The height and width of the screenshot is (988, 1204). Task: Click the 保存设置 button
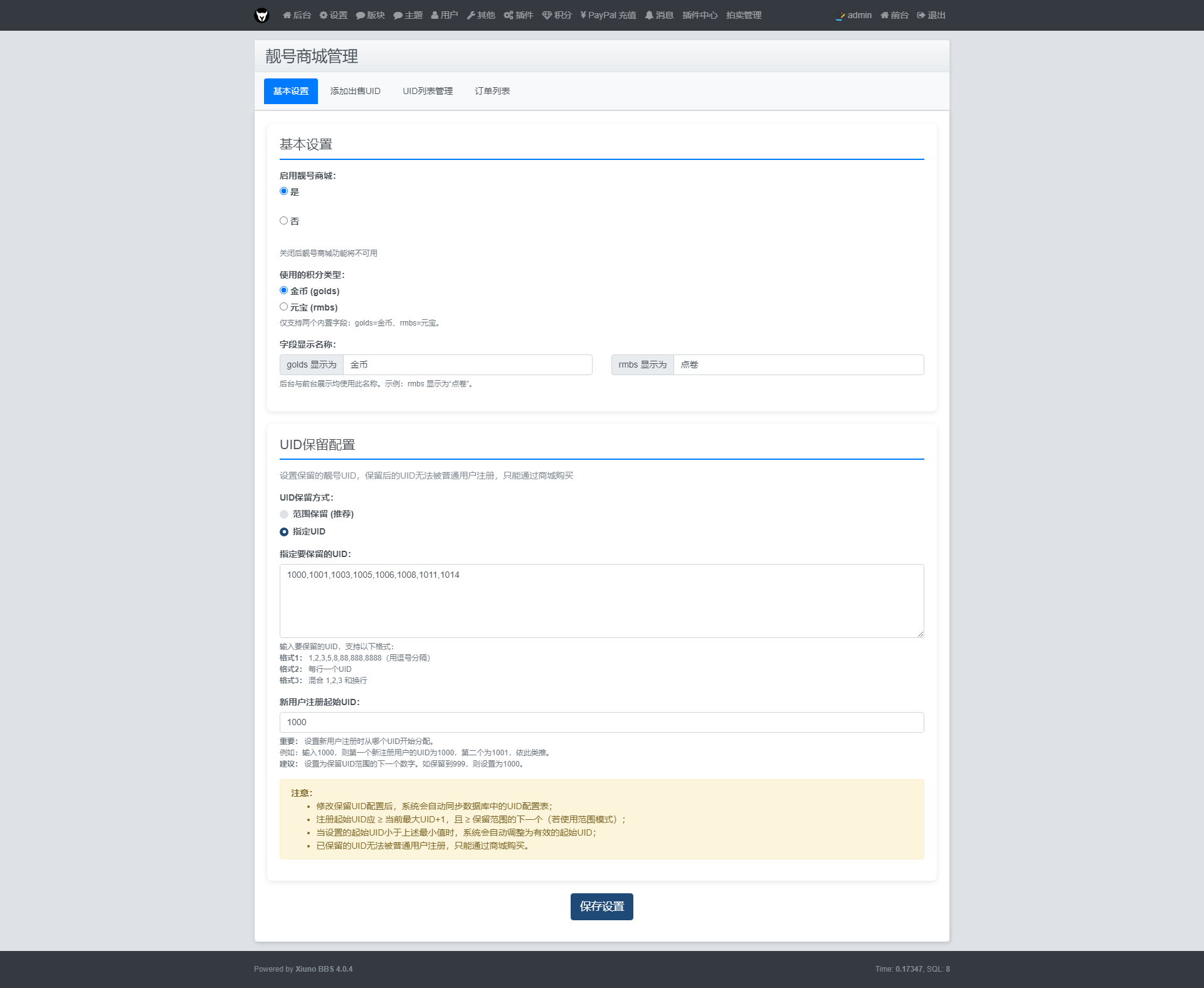[x=601, y=906]
